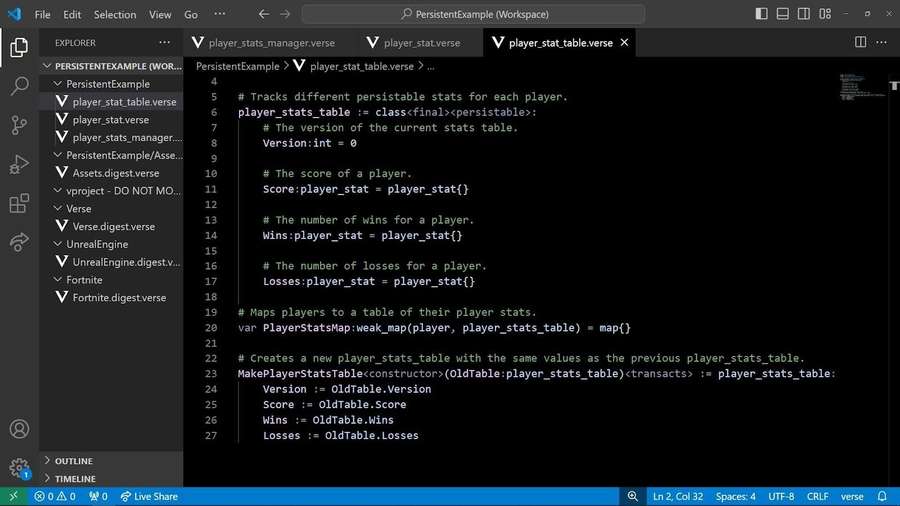Split the editor to the right
Image resolution: width=900 pixels, height=506 pixels.
860,43
